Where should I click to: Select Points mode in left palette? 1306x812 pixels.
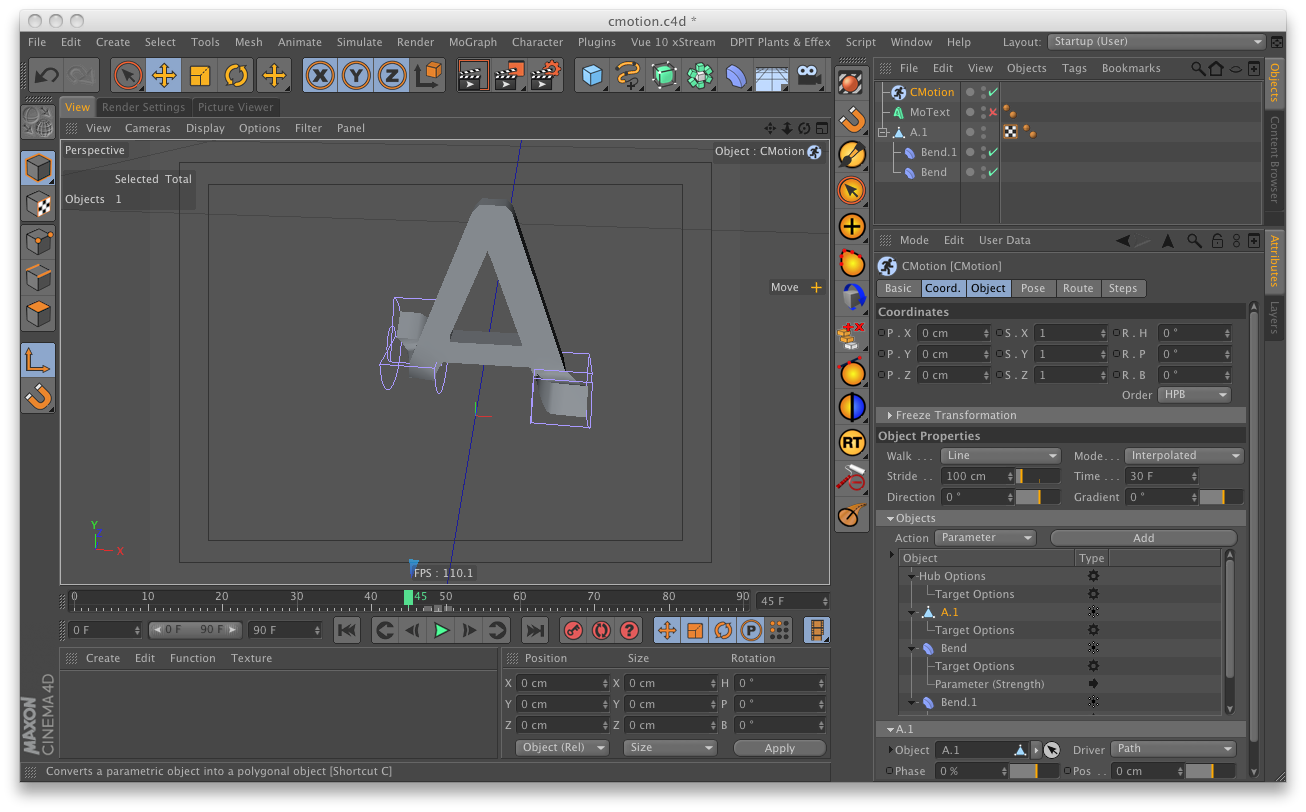[38, 242]
